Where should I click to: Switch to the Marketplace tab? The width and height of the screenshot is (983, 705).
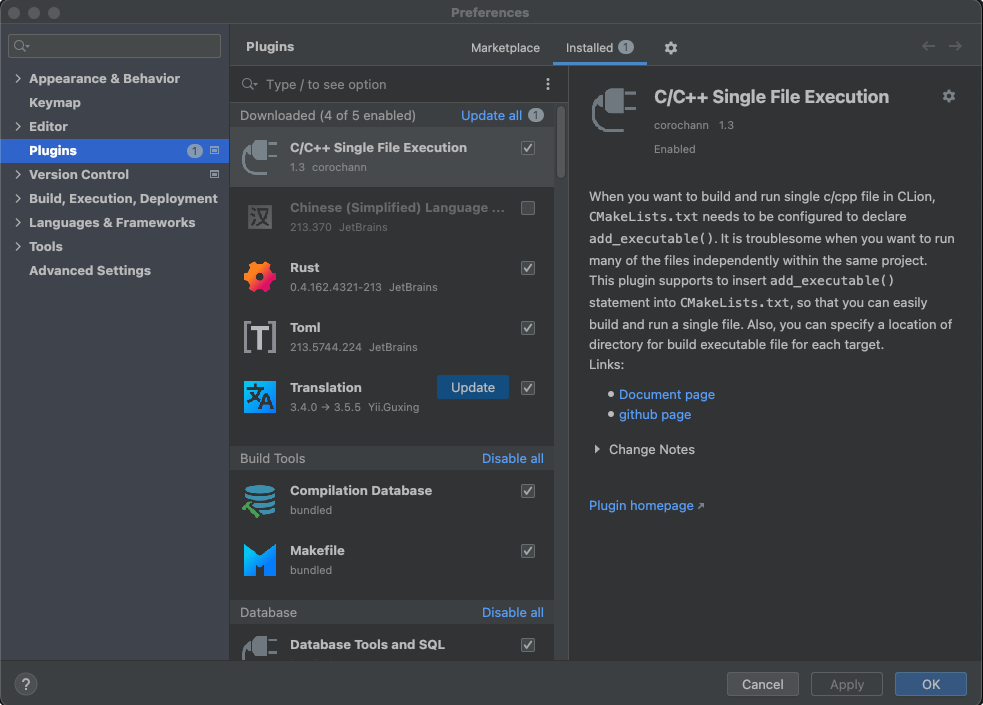tap(505, 48)
